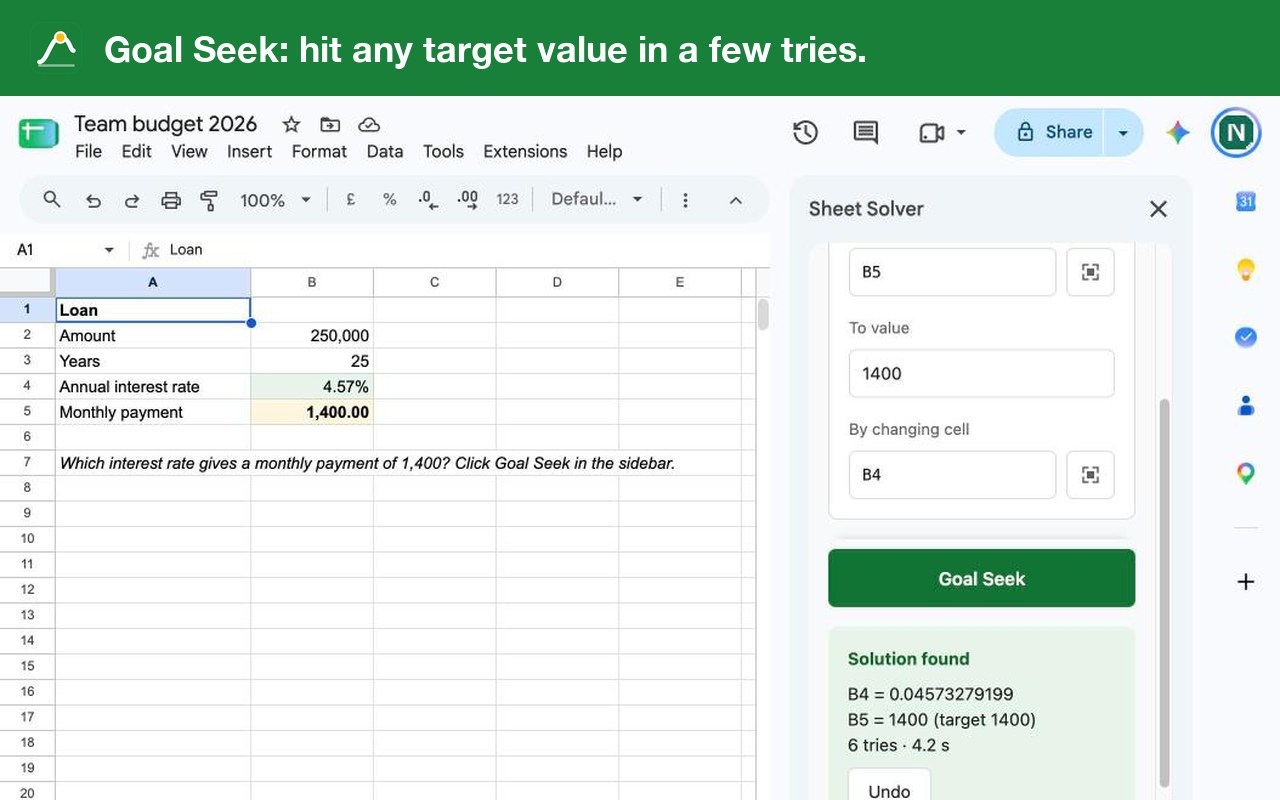The height and width of the screenshot is (800, 1280).
Task: Click the move to folder icon
Action: [x=330, y=124]
